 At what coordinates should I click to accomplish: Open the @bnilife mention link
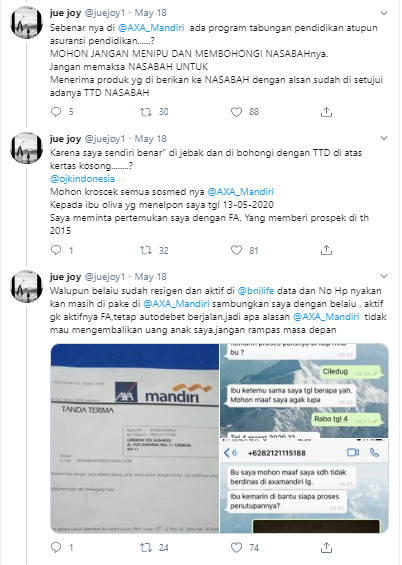click(x=256, y=291)
